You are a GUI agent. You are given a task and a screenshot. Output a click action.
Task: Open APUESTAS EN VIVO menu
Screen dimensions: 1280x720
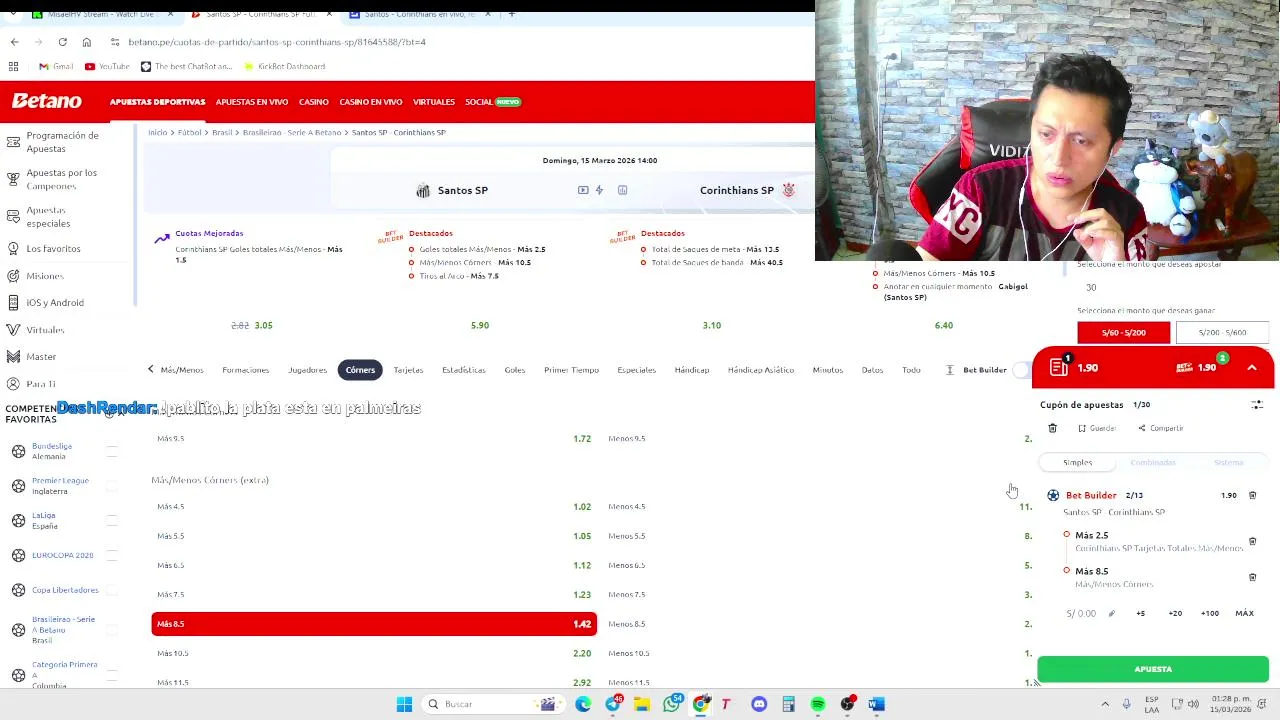252,102
